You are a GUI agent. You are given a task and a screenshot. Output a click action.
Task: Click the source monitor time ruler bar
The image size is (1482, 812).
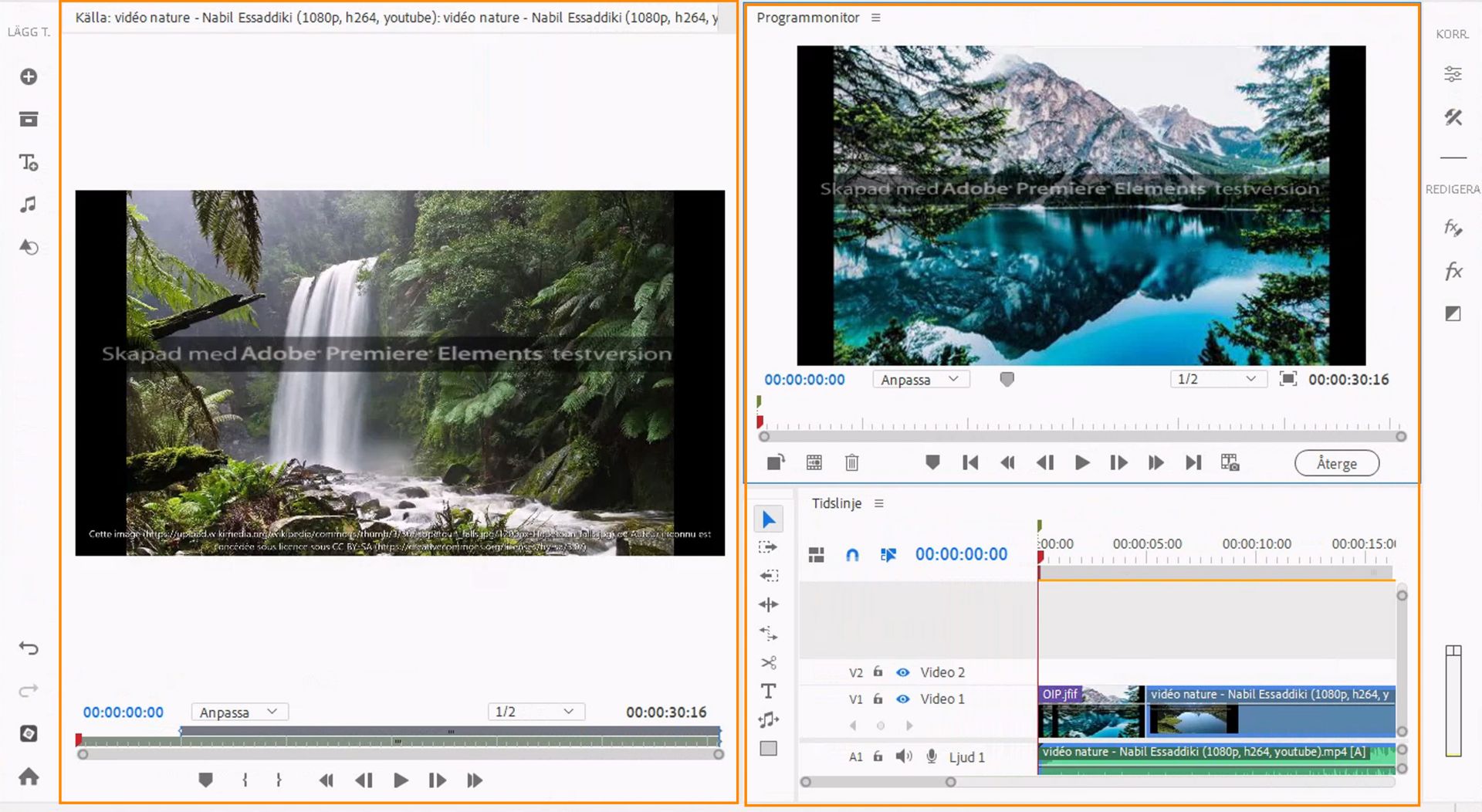[x=400, y=740]
